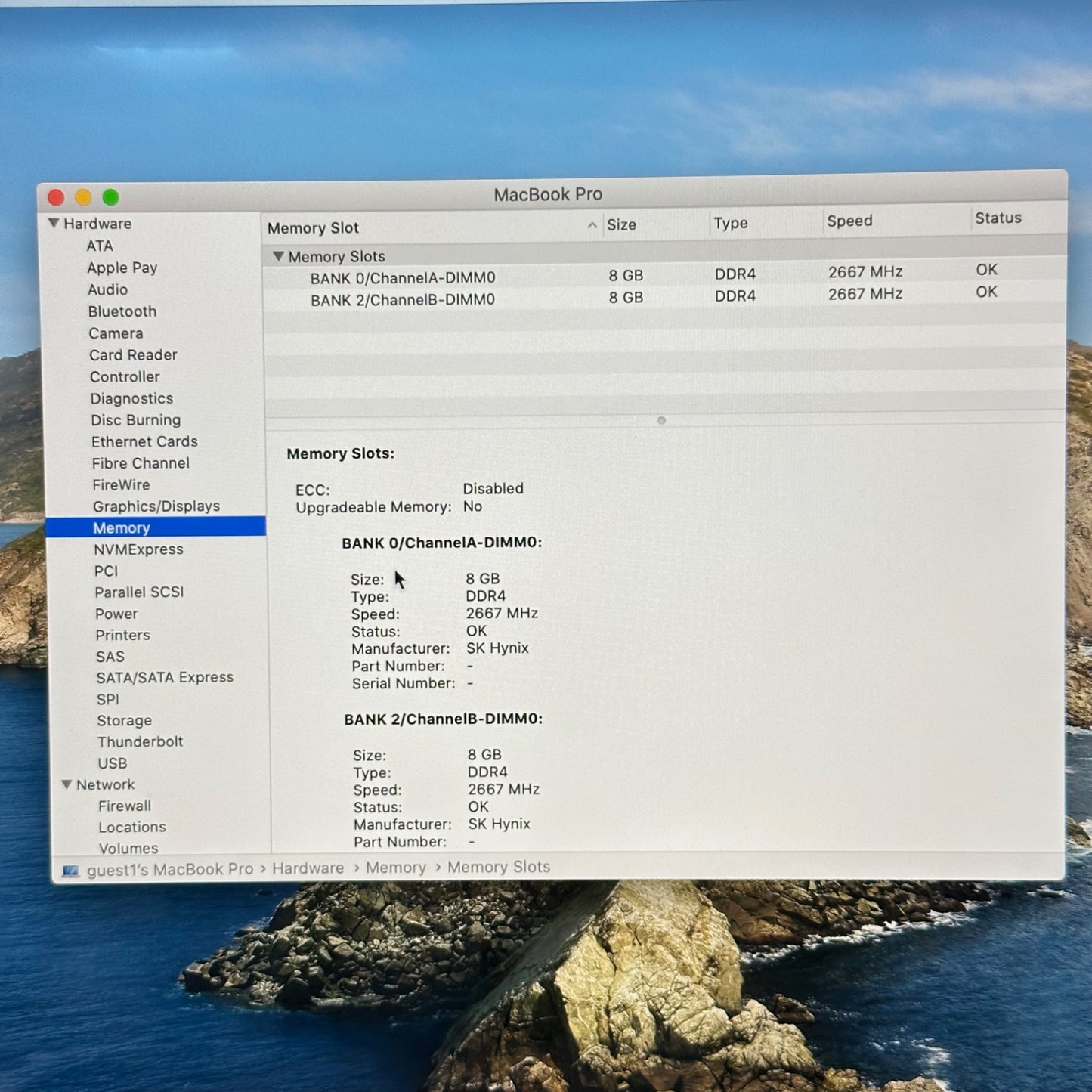Select Disc Burning in the sidebar

point(136,420)
